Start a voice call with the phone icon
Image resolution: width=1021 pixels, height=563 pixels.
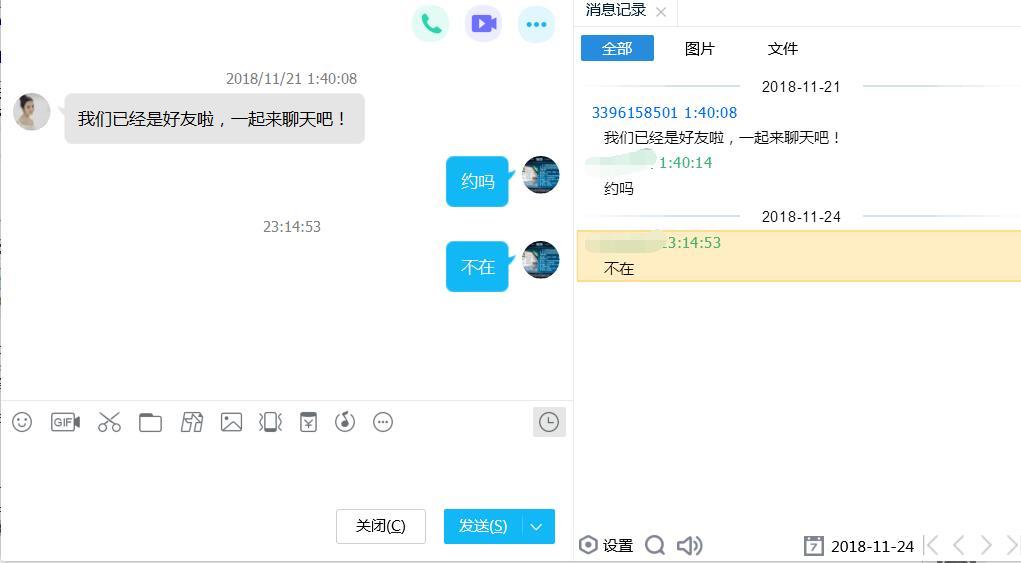[430, 24]
